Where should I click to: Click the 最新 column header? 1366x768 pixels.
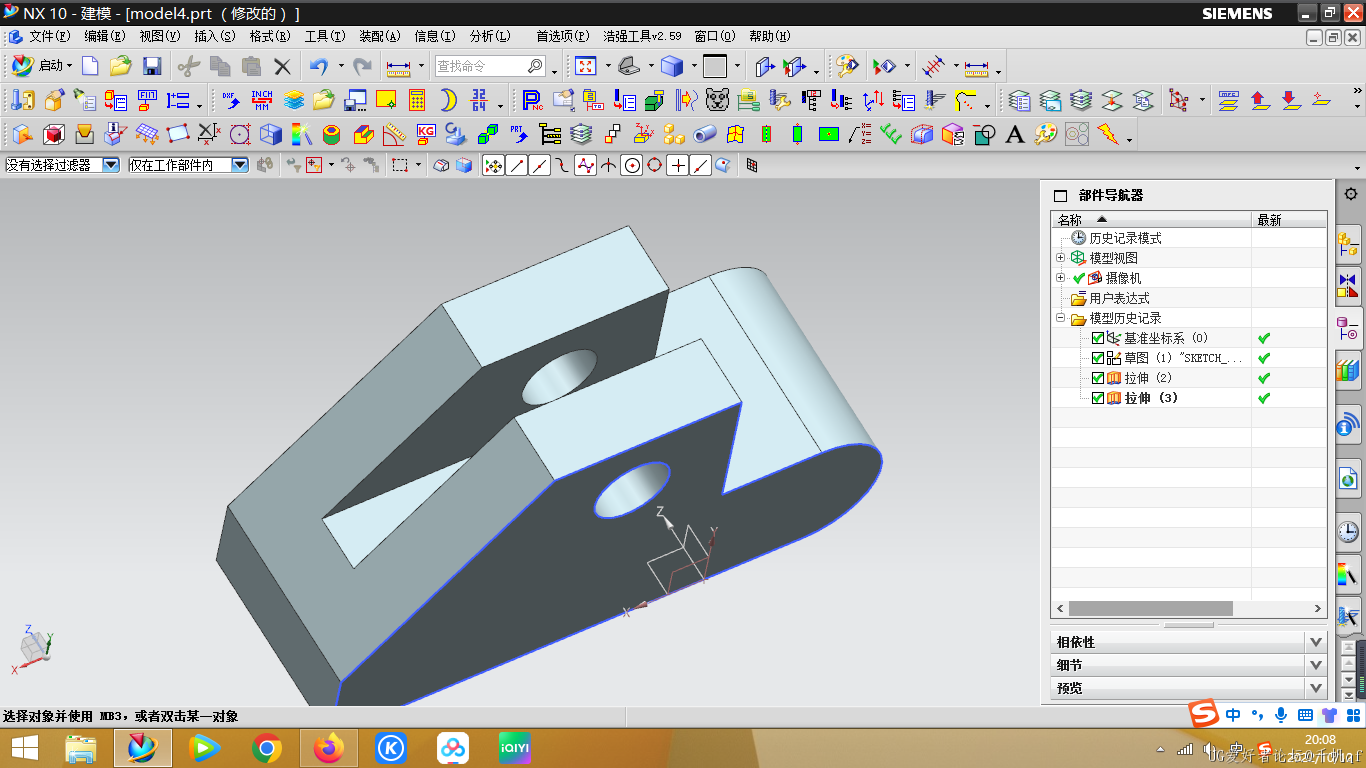click(1289, 220)
